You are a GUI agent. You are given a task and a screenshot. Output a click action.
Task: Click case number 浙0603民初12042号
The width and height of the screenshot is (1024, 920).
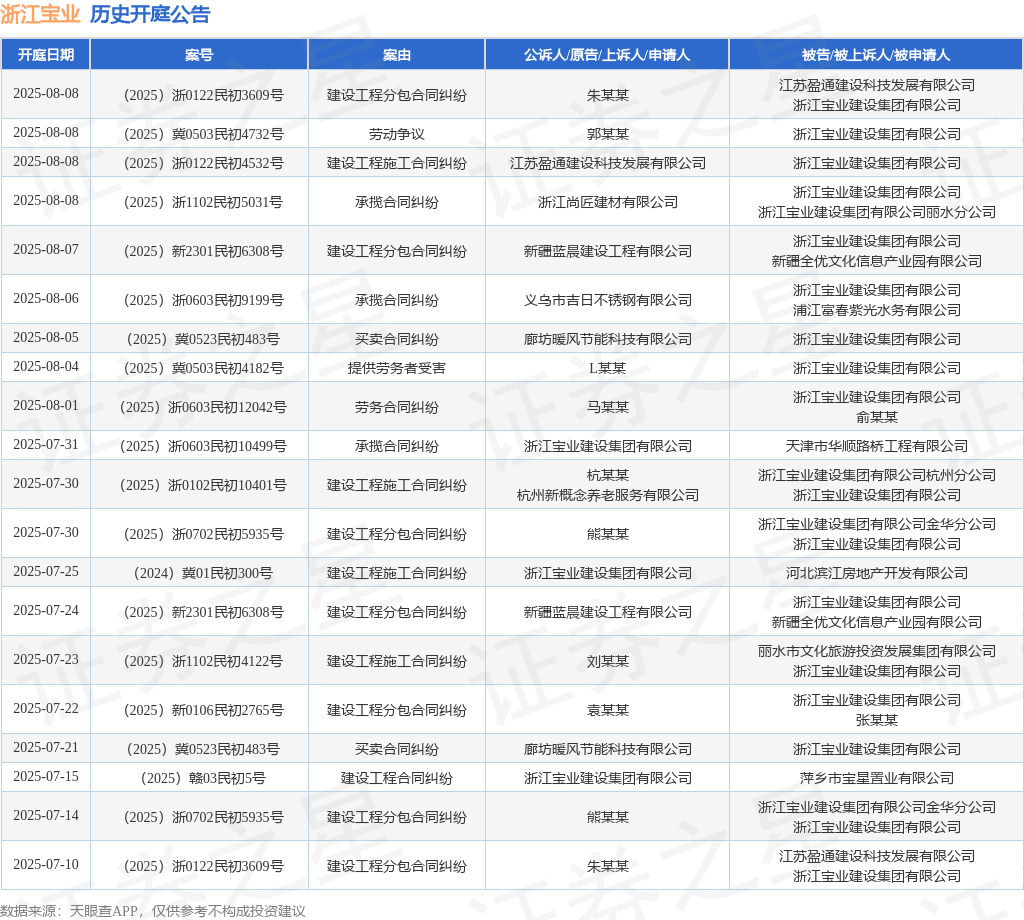[204, 407]
